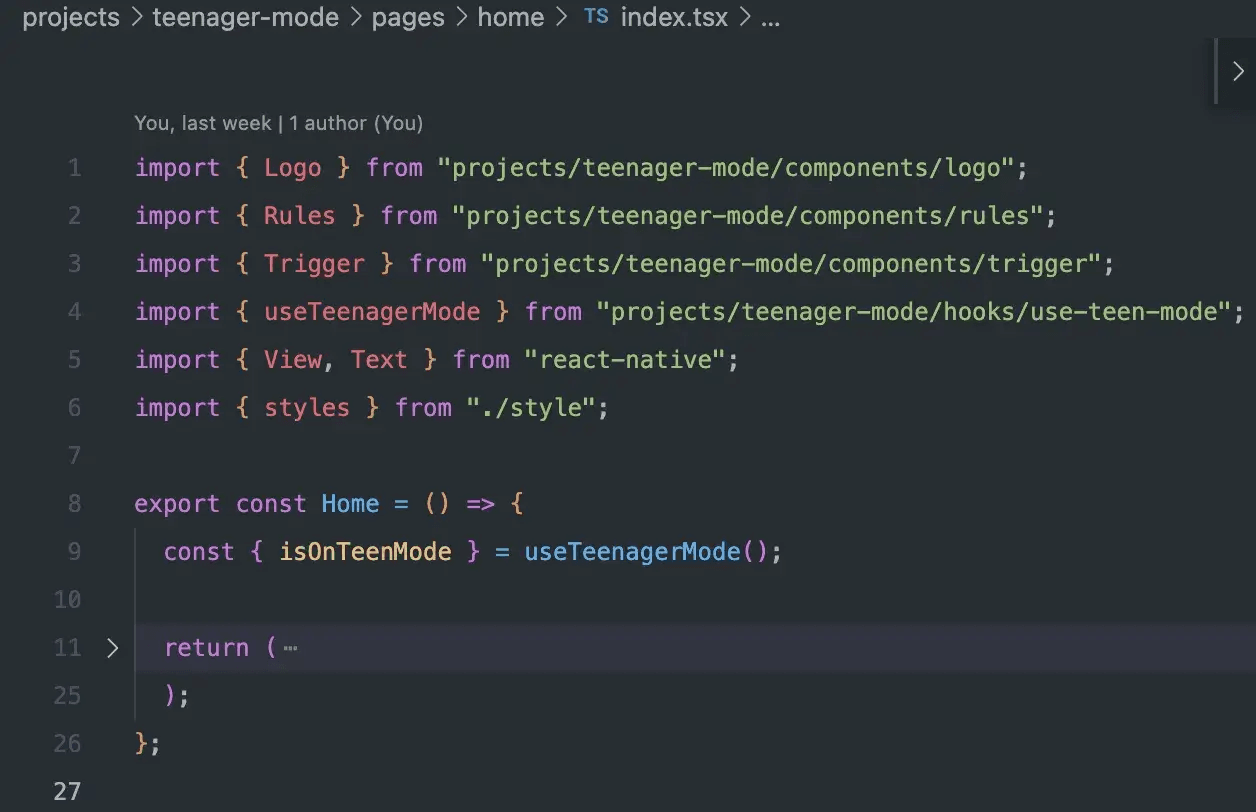
Task: Expand the folded return block on line 11
Action: (x=112, y=648)
